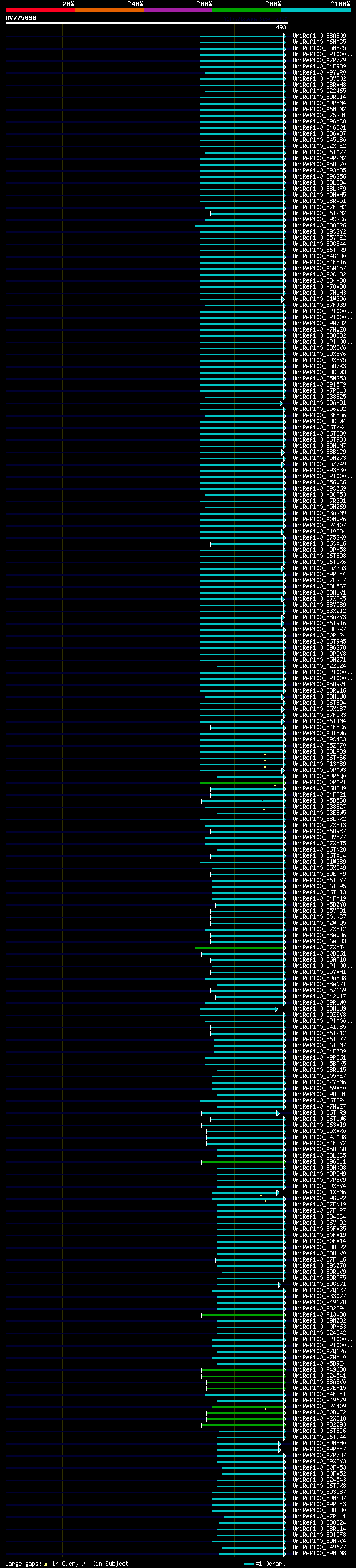Click the green ~80% identity scale segment
Image resolution: width=356 pixels, height=1568 pixels.
[x=247, y=10]
